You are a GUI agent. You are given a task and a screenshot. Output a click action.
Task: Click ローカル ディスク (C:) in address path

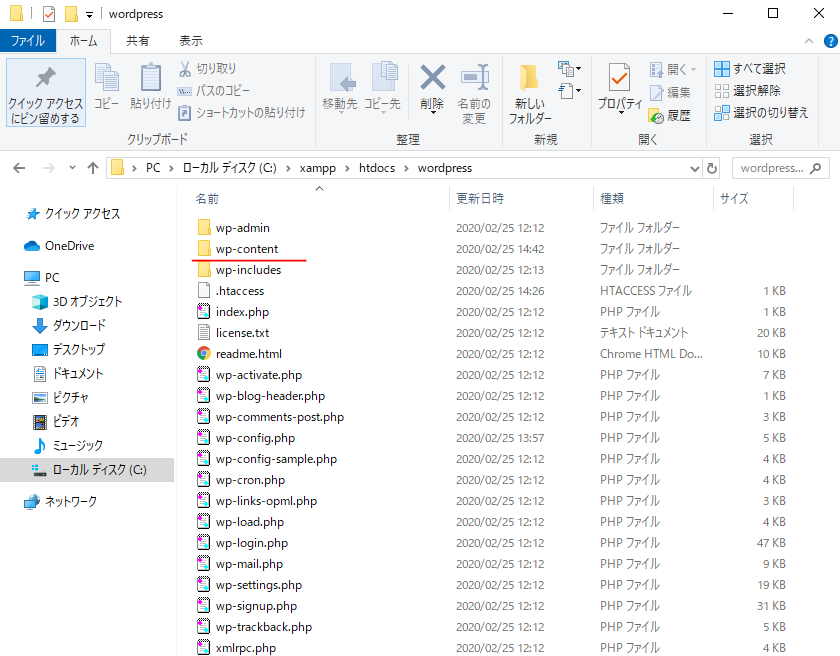coord(229,168)
